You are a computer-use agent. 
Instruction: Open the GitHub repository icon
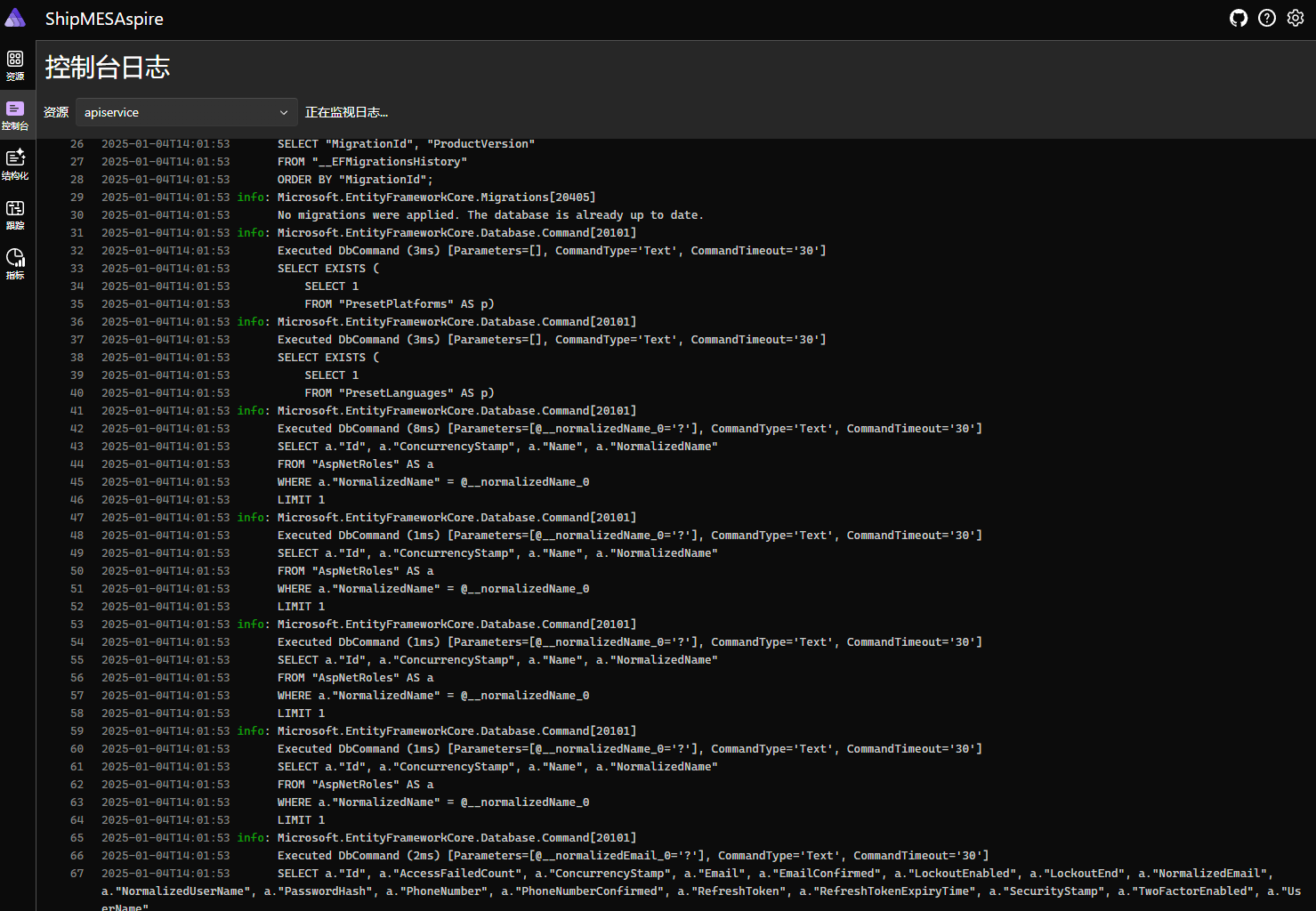pyautogui.click(x=1238, y=18)
